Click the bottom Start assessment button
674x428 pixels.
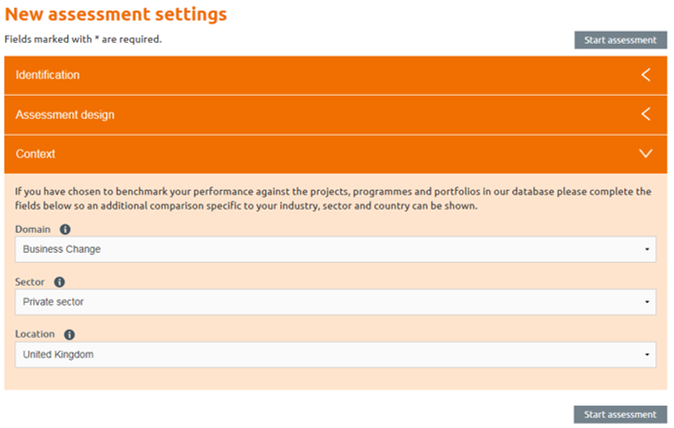[x=620, y=415]
